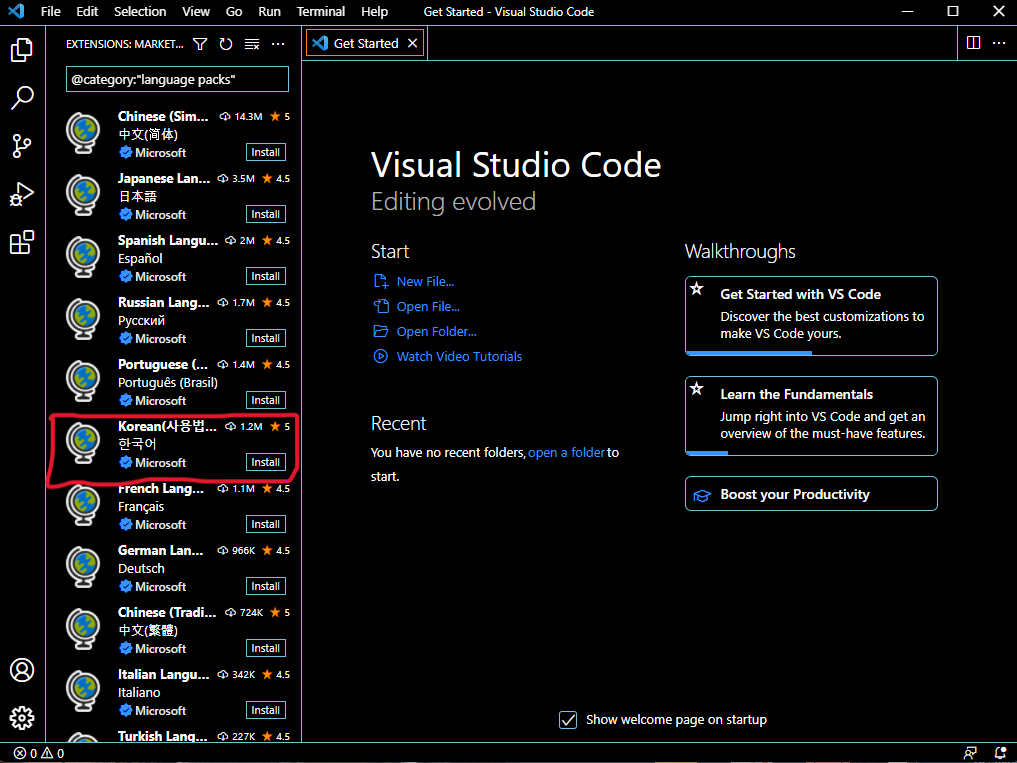Open Run and Debug view icon
The height and width of the screenshot is (763, 1017).
point(22,194)
